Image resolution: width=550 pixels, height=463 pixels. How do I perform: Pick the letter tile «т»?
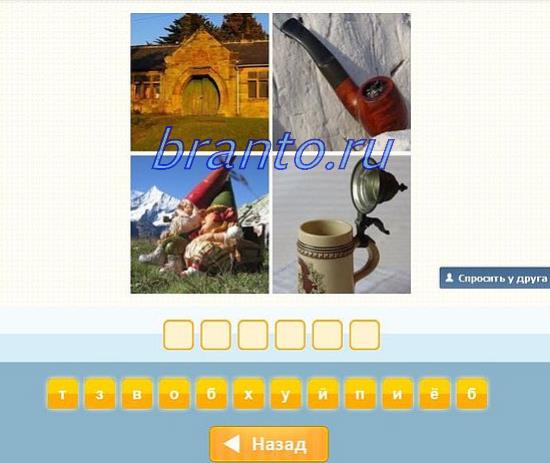click(x=62, y=394)
